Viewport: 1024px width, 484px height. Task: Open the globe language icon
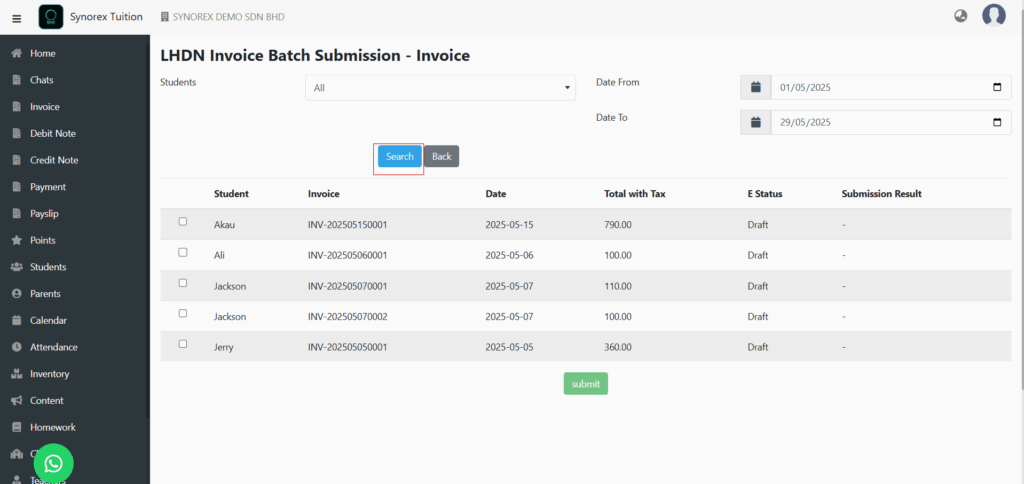[x=960, y=16]
